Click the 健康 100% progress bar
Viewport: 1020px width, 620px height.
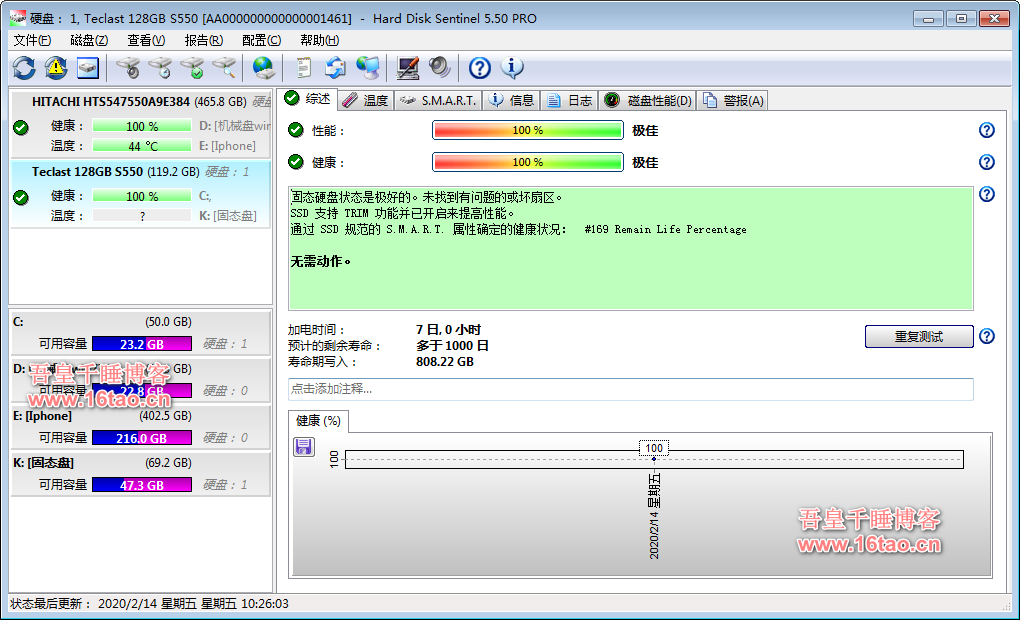coord(527,162)
